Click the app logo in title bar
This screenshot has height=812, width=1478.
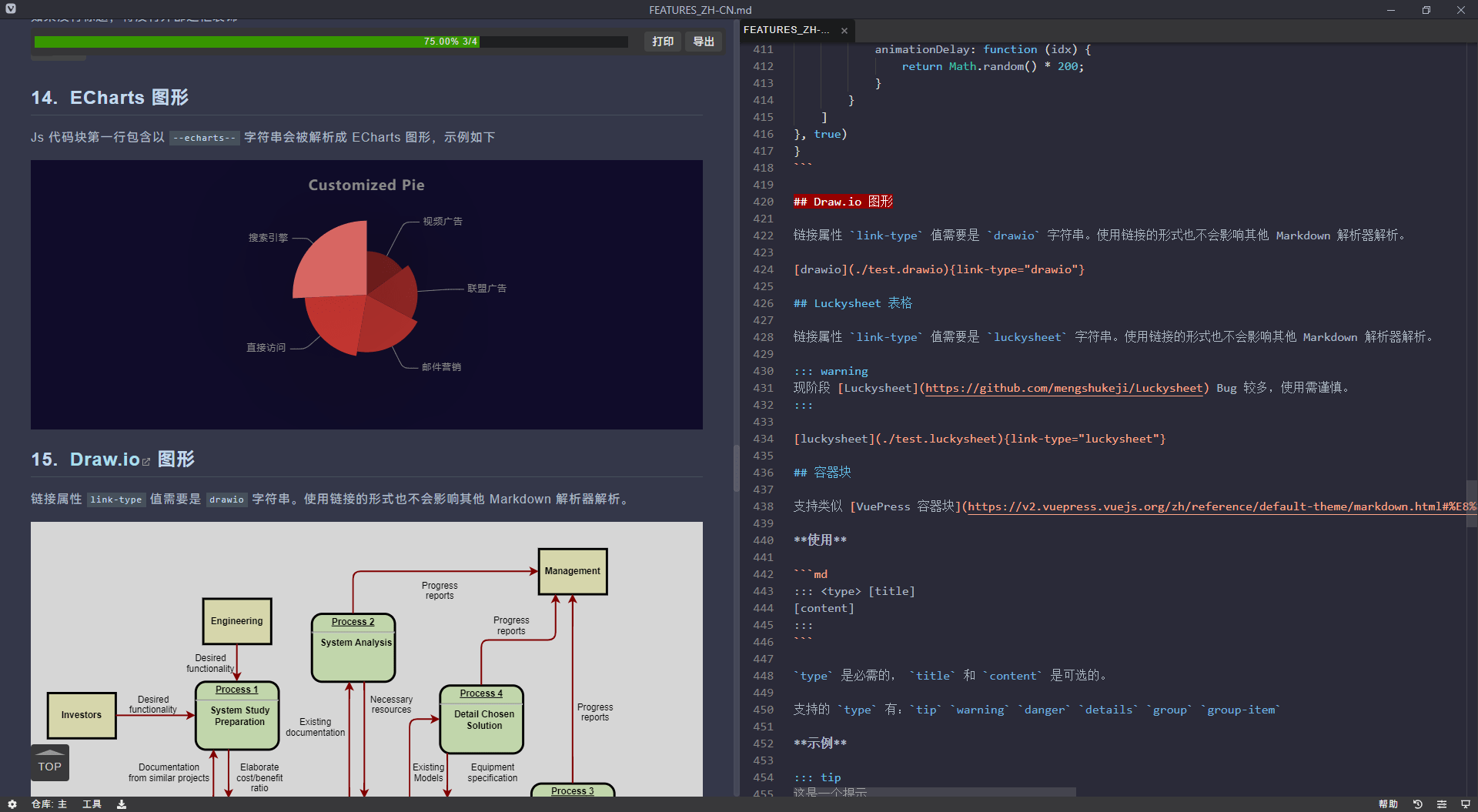coord(11,9)
